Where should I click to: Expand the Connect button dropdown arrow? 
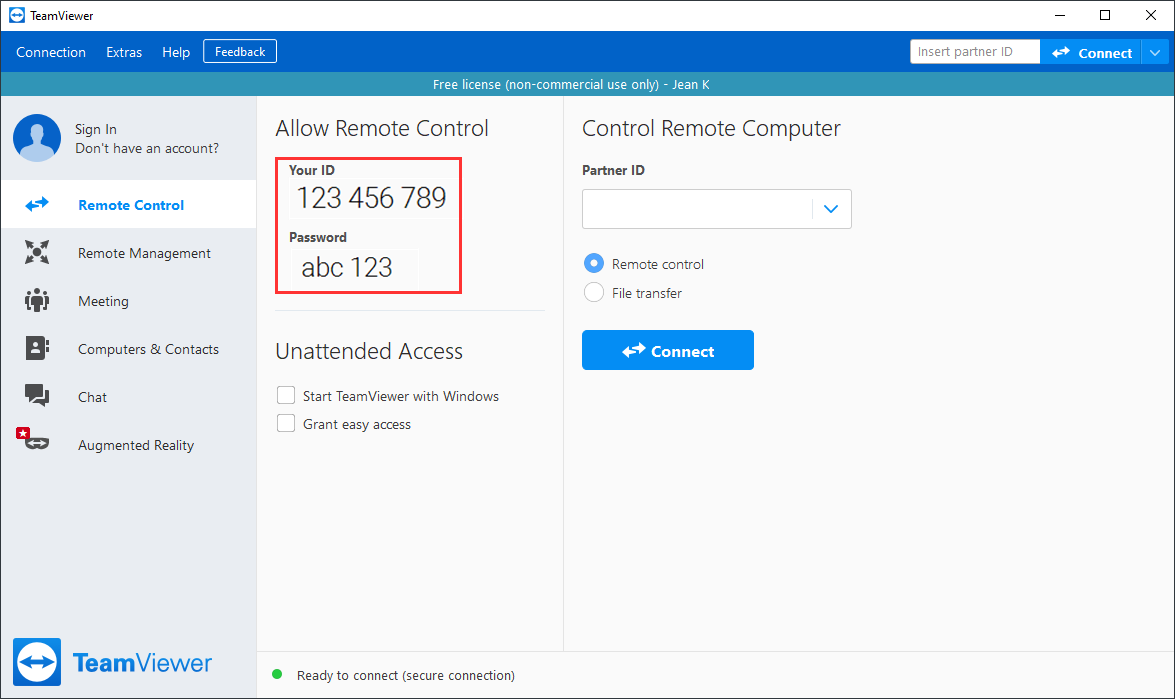pos(1156,51)
